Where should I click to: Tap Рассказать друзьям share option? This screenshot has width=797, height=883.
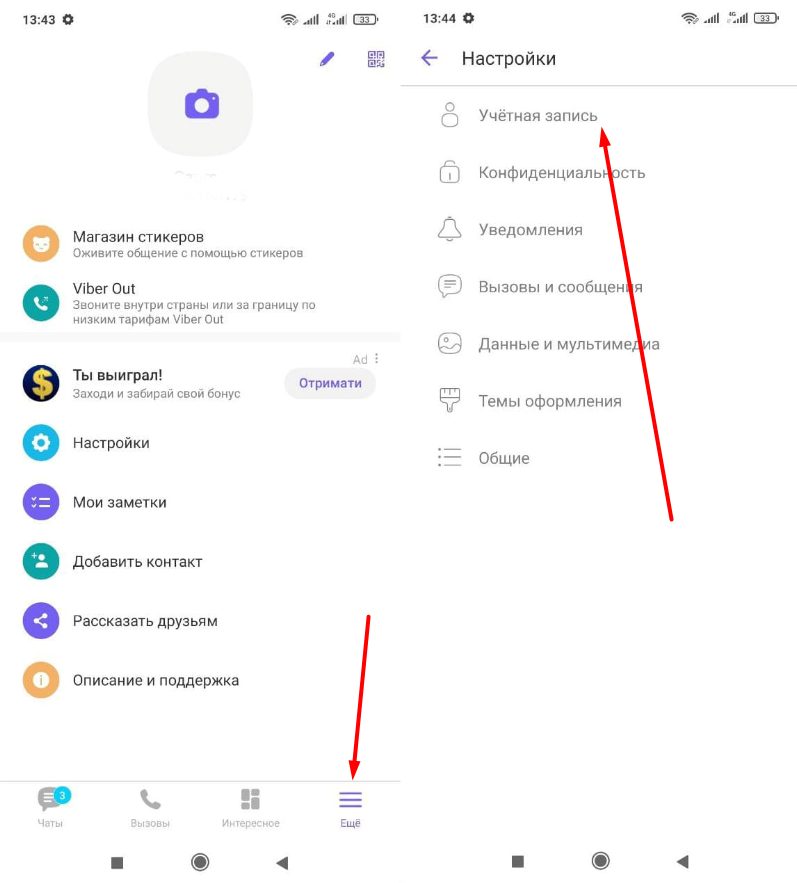[200, 621]
